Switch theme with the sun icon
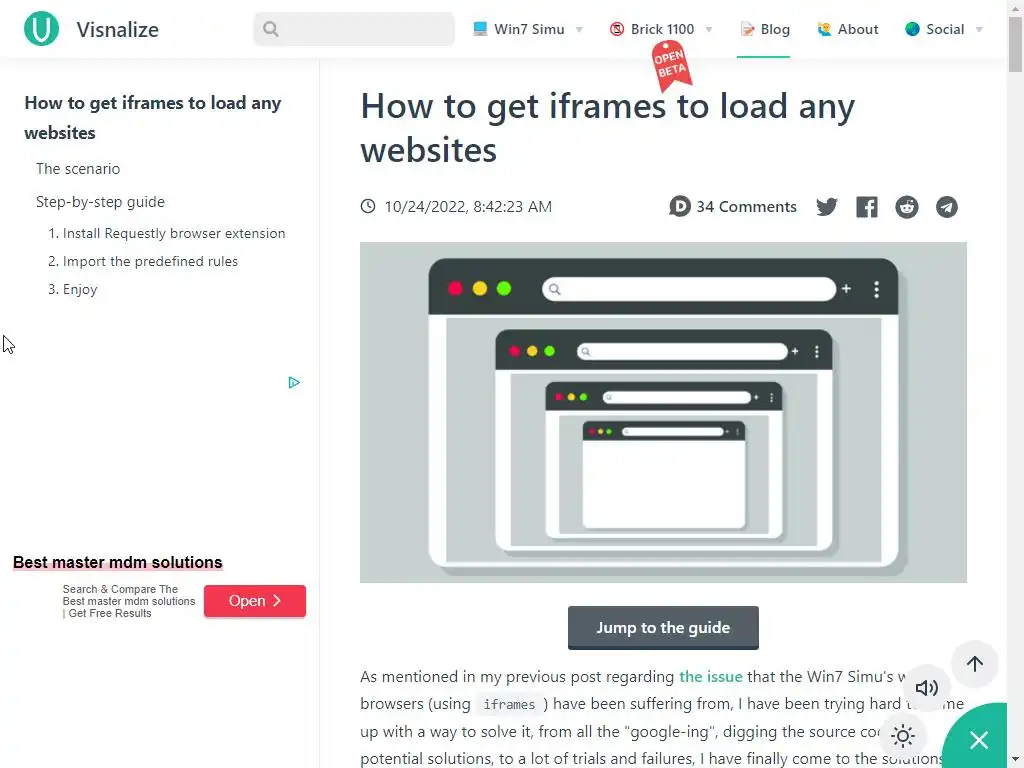Viewport: 1024px width, 768px height. pos(903,736)
